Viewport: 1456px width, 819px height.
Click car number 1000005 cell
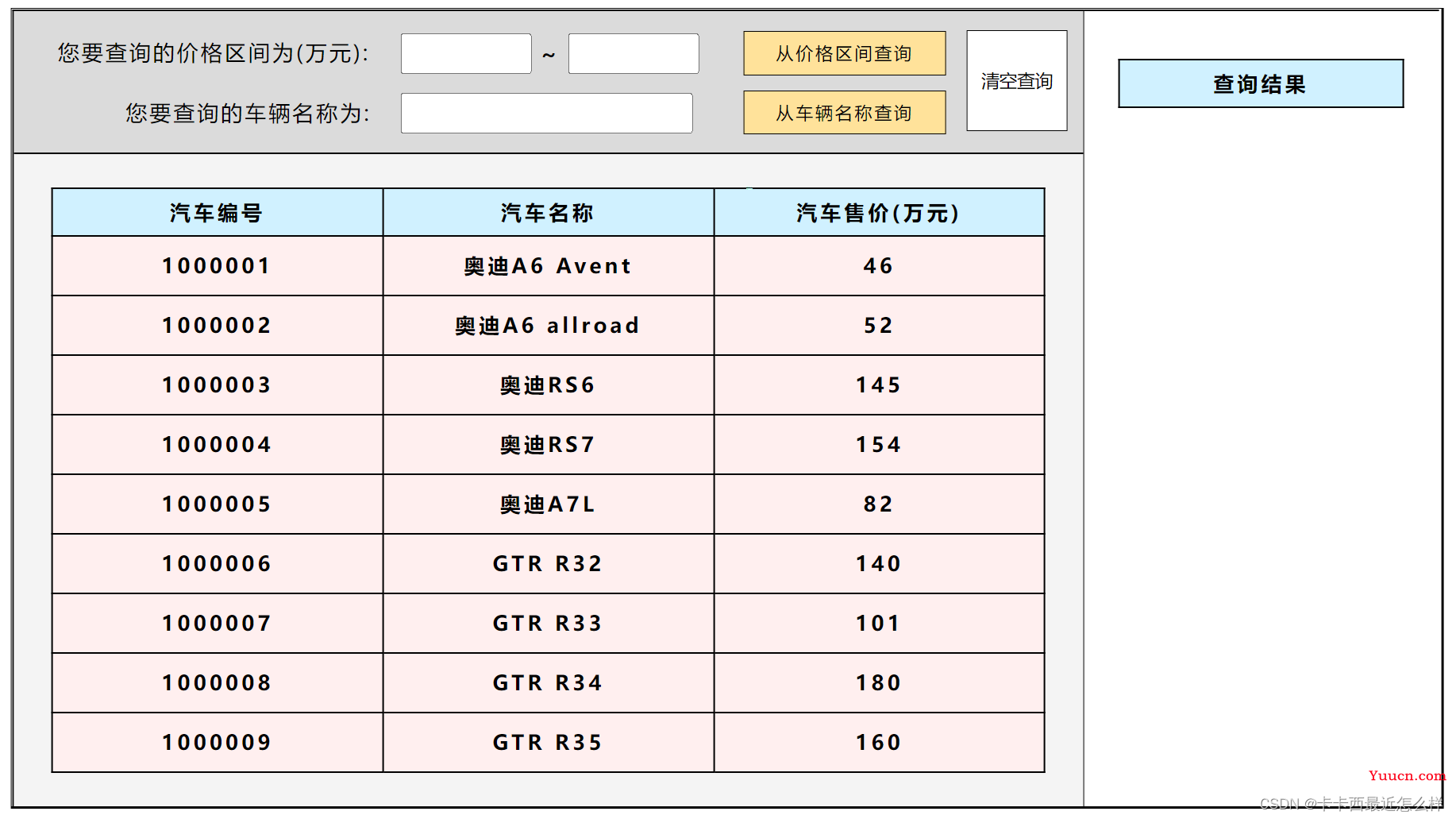(218, 504)
